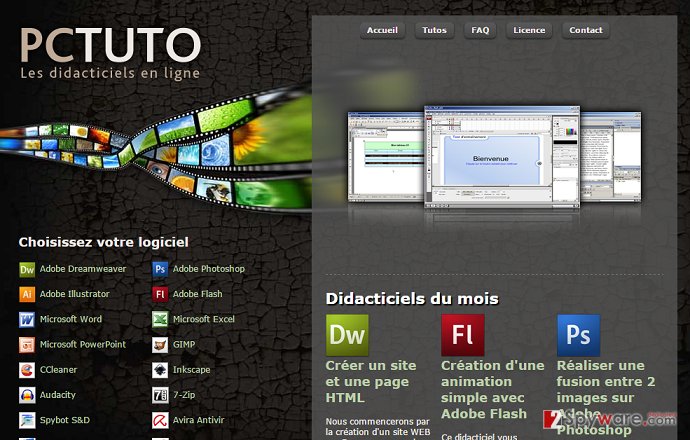The width and height of the screenshot is (690, 440).
Task: Click the Adobe Flash Fl icon in software list
Action: [x=160, y=294]
